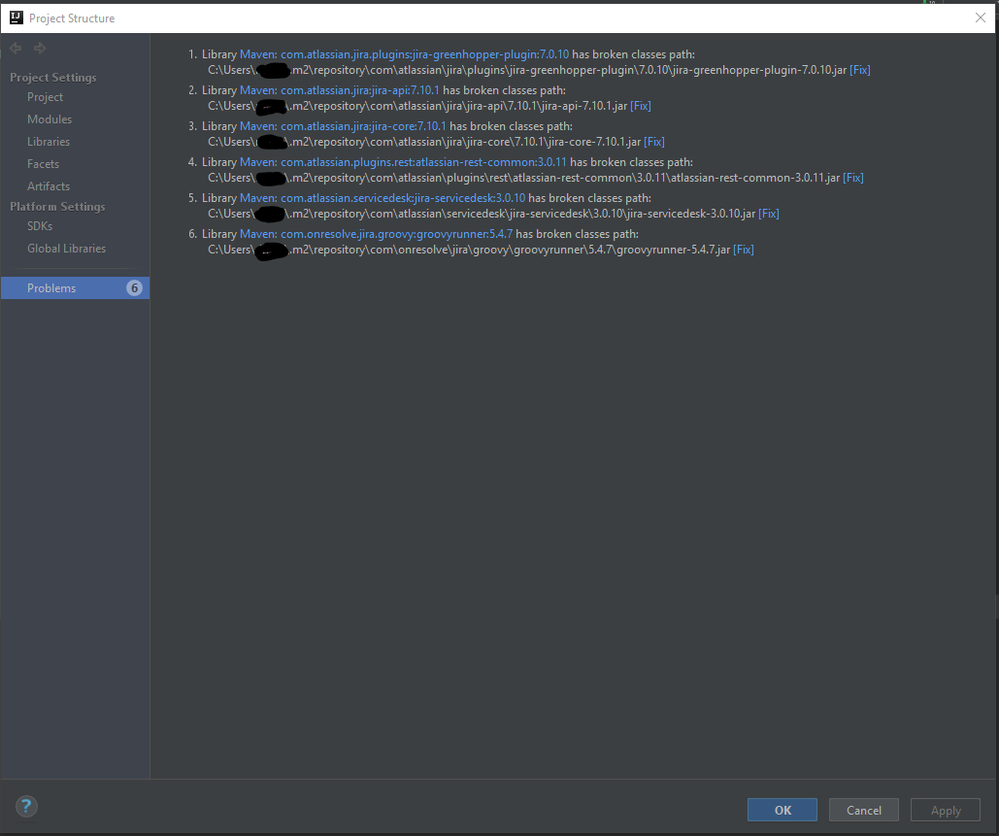999x836 pixels.
Task: Click the Project Structure window title
Action: point(72,18)
